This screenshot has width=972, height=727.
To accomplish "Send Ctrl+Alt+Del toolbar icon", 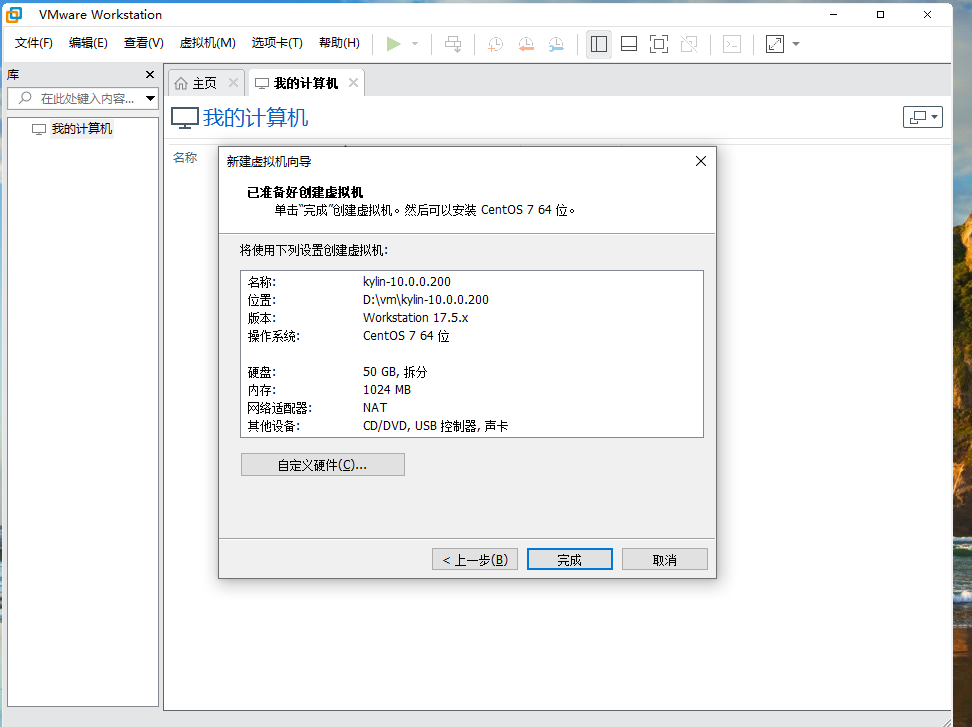I will 453,44.
